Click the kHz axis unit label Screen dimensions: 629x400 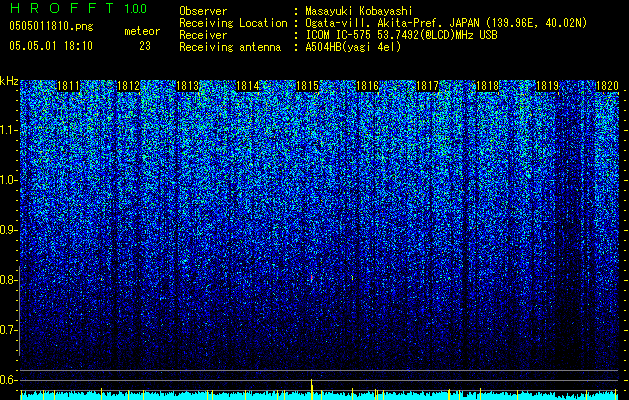coord(9,81)
